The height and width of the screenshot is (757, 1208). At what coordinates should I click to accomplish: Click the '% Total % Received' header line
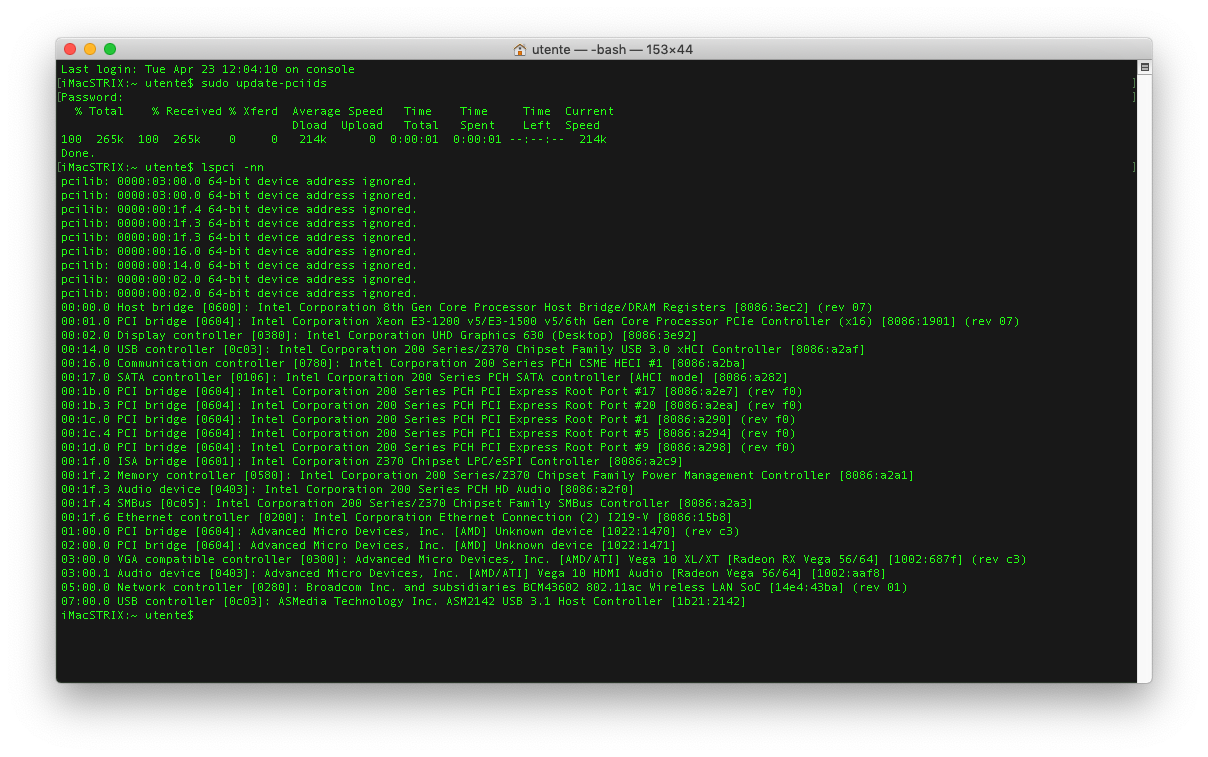pos(345,111)
